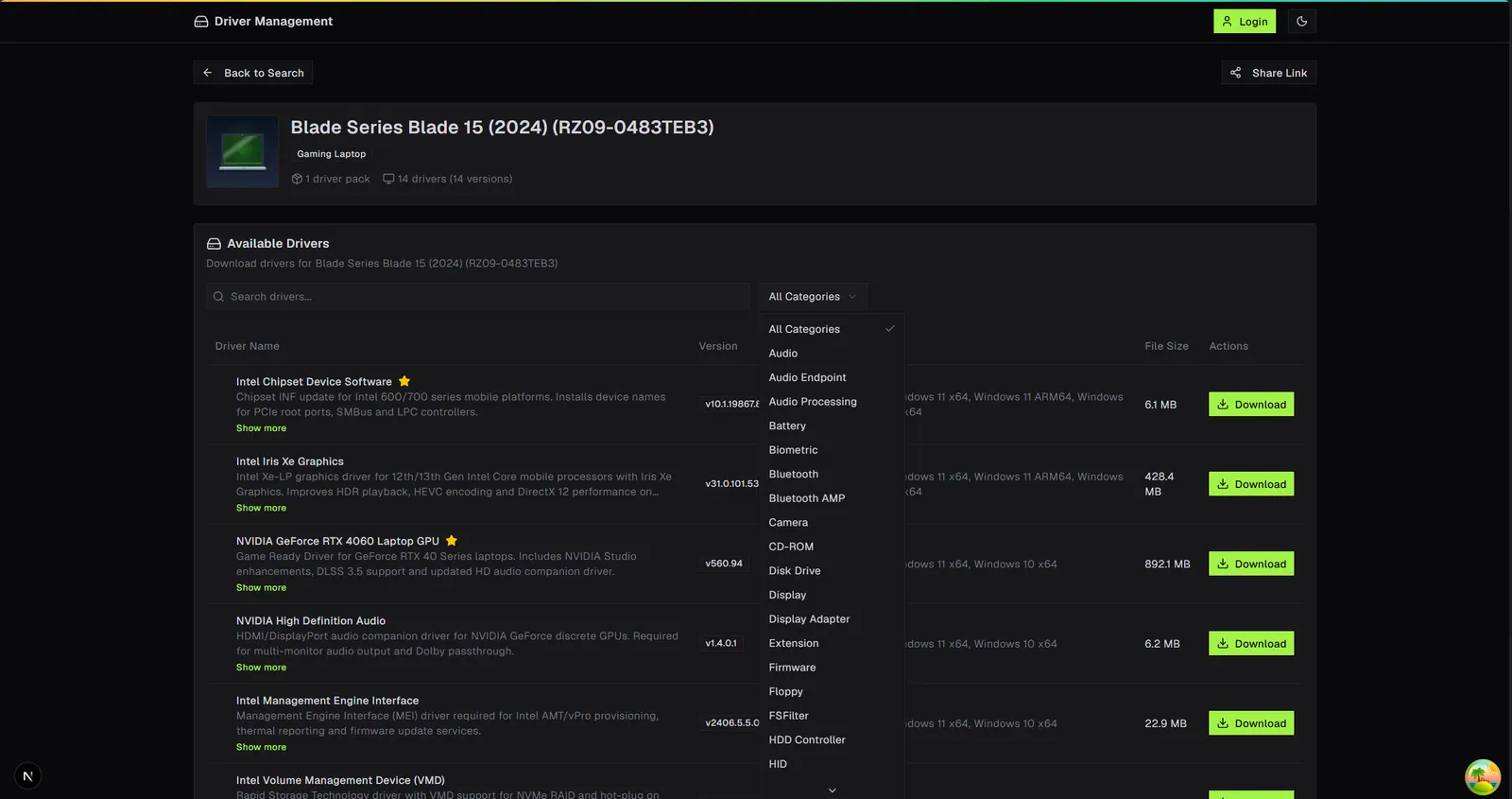The height and width of the screenshot is (799, 1512).
Task: Choose the Display category
Action: tap(832, 595)
